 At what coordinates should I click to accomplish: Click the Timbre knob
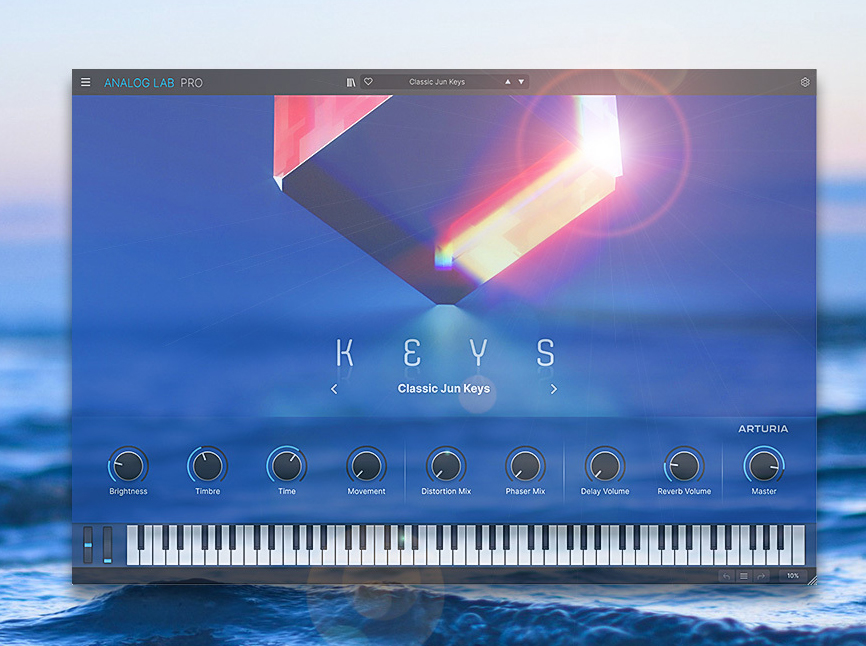[208, 465]
